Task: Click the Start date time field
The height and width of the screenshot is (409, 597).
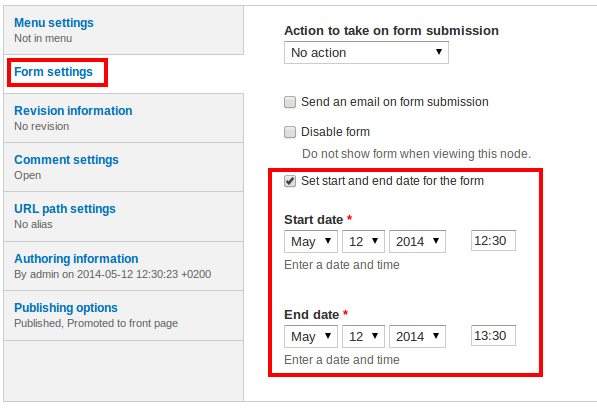Action: point(493,241)
